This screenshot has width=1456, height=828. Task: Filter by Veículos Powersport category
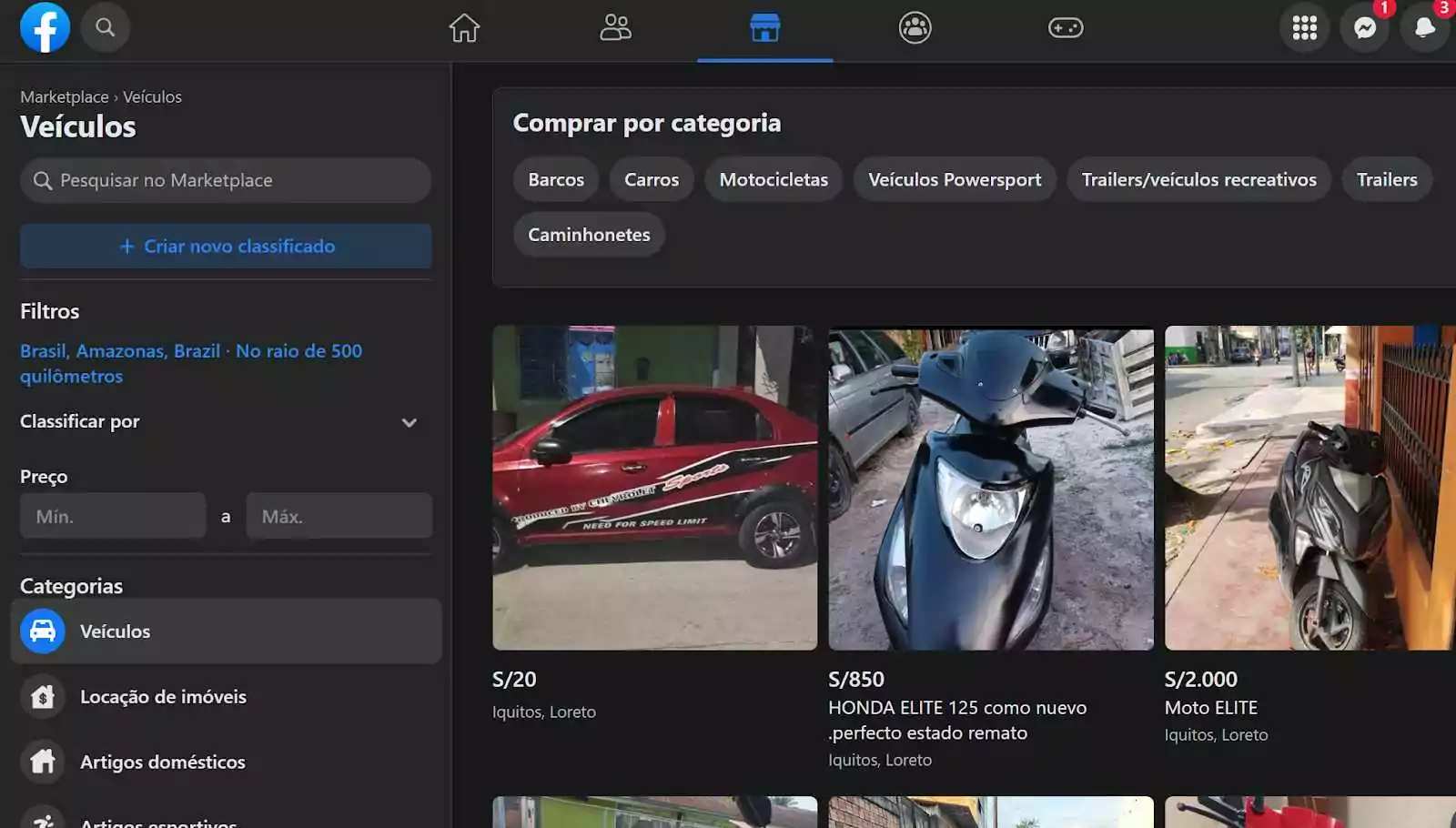coord(955,179)
